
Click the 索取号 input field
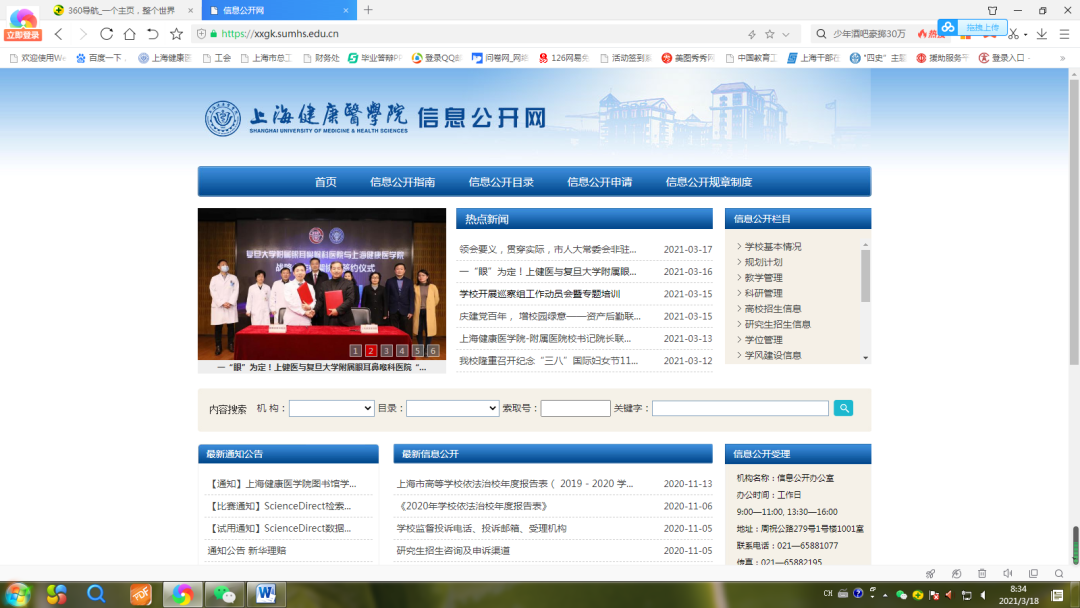tap(575, 408)
